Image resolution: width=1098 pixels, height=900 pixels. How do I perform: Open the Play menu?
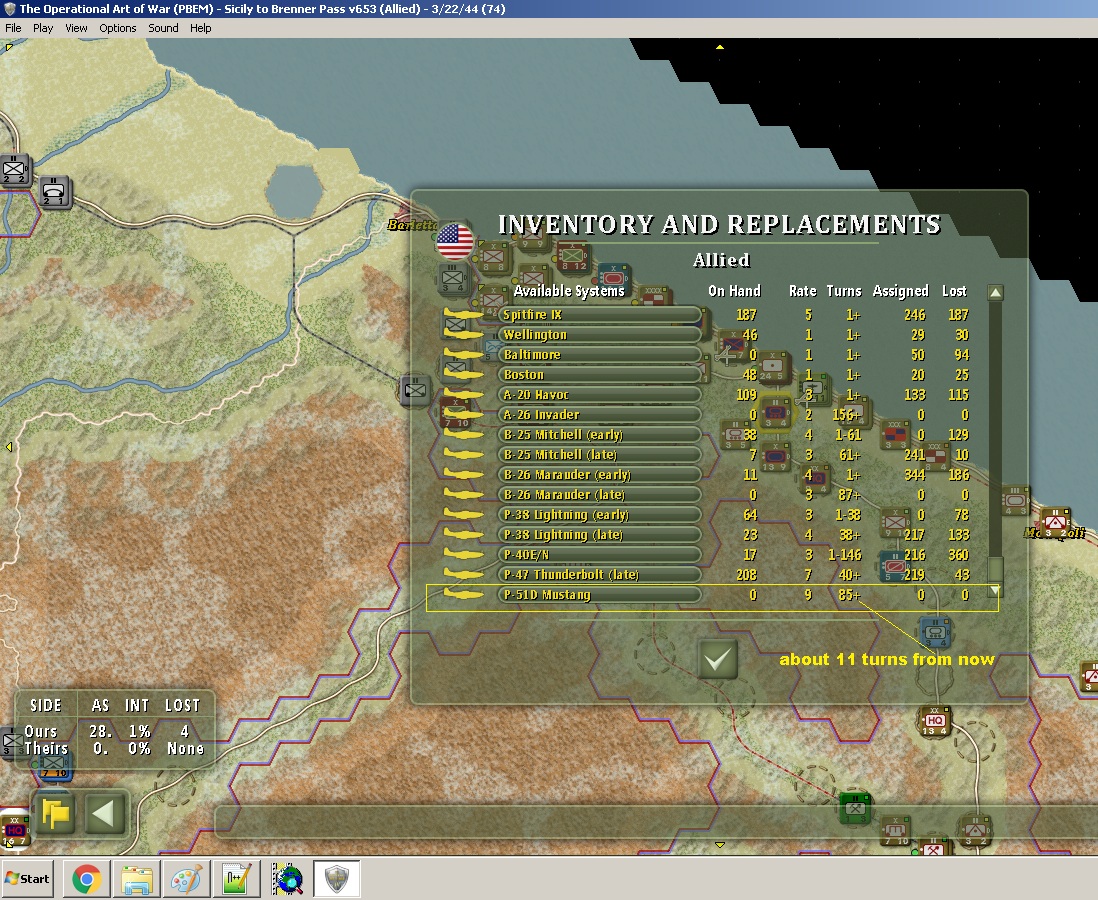pos(43,28)
